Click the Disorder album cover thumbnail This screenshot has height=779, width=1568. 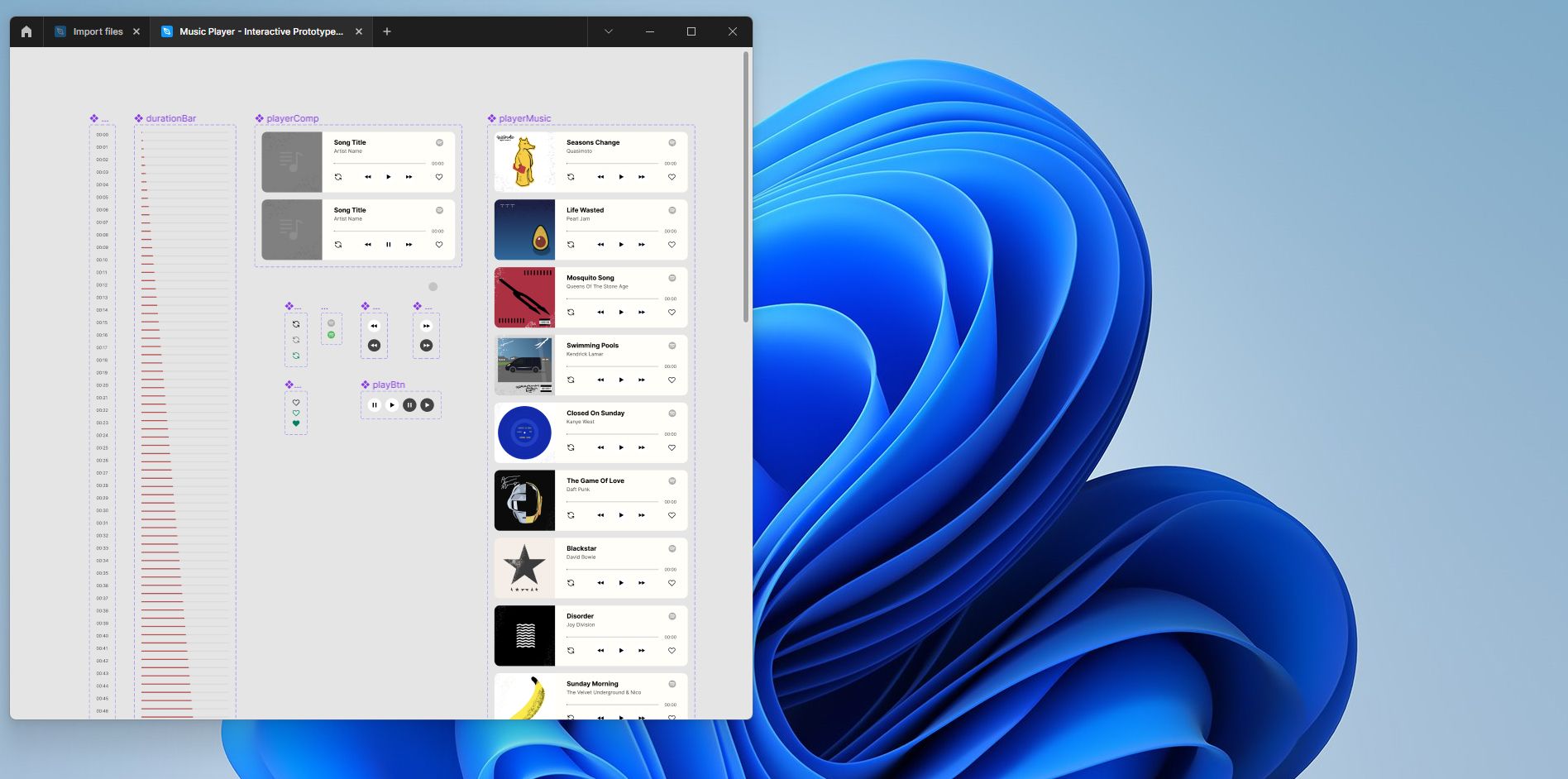[x=525, y=636]
